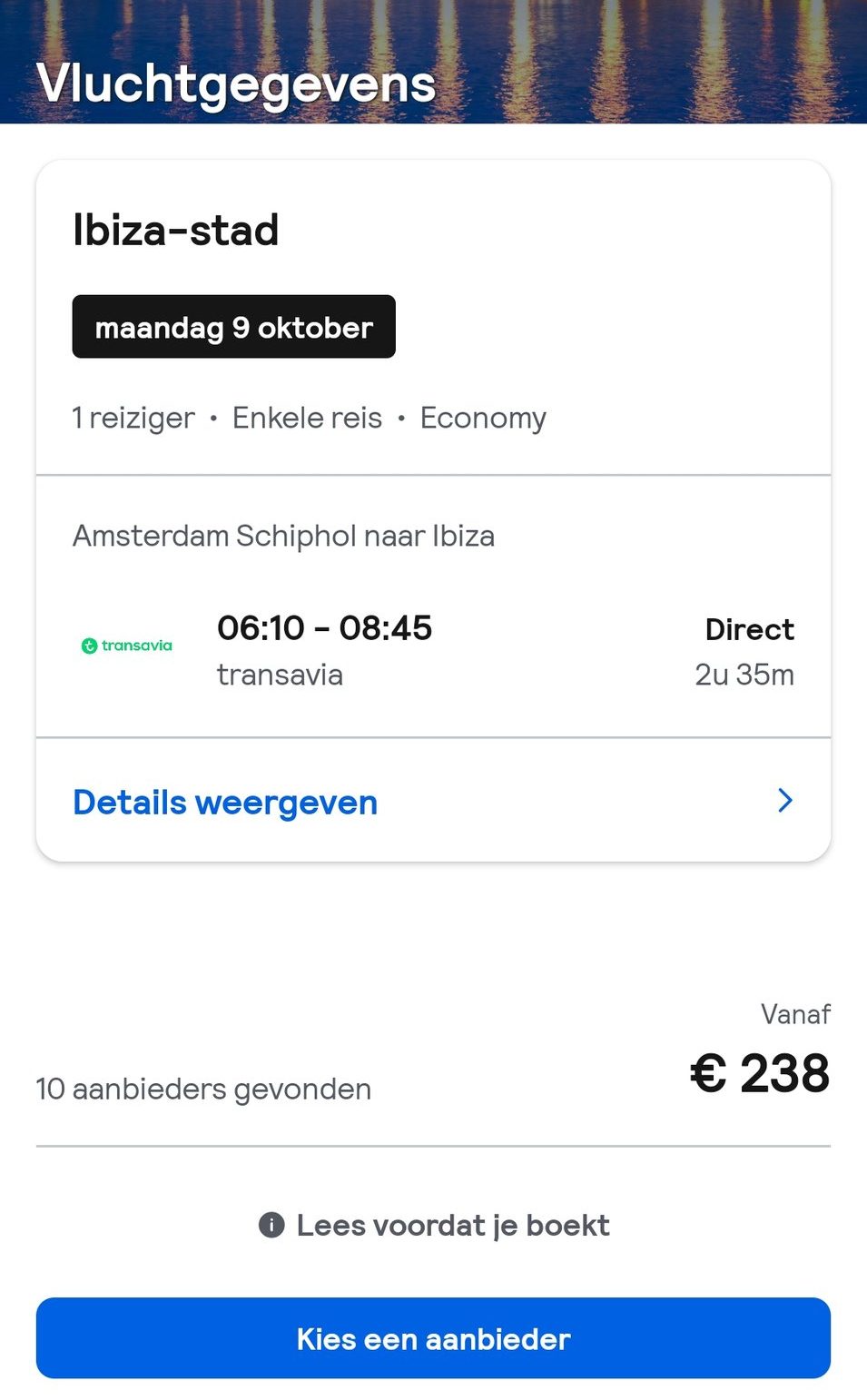Select the Enkele reis trip type

click(306, 418)
